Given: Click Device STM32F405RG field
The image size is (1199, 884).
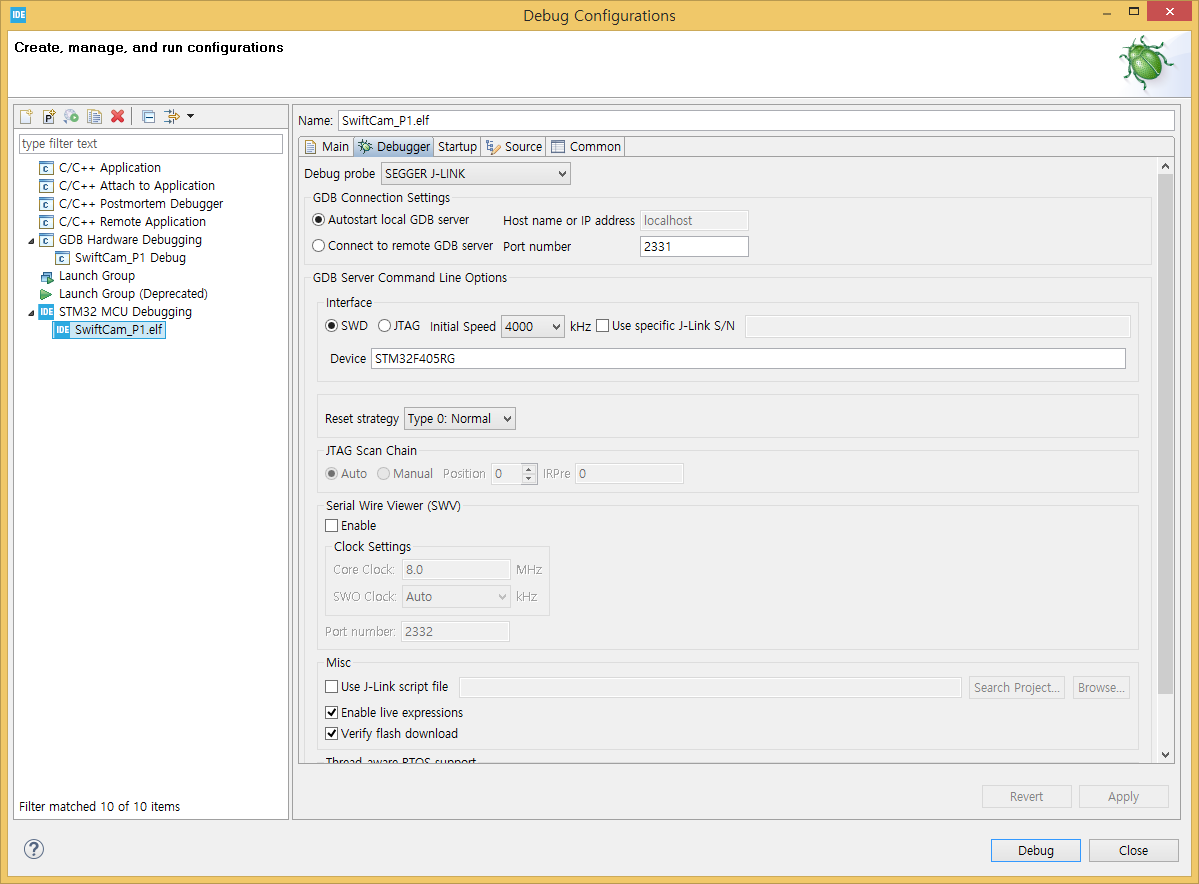Looking at the screenshot, I should tap(748, 359).
